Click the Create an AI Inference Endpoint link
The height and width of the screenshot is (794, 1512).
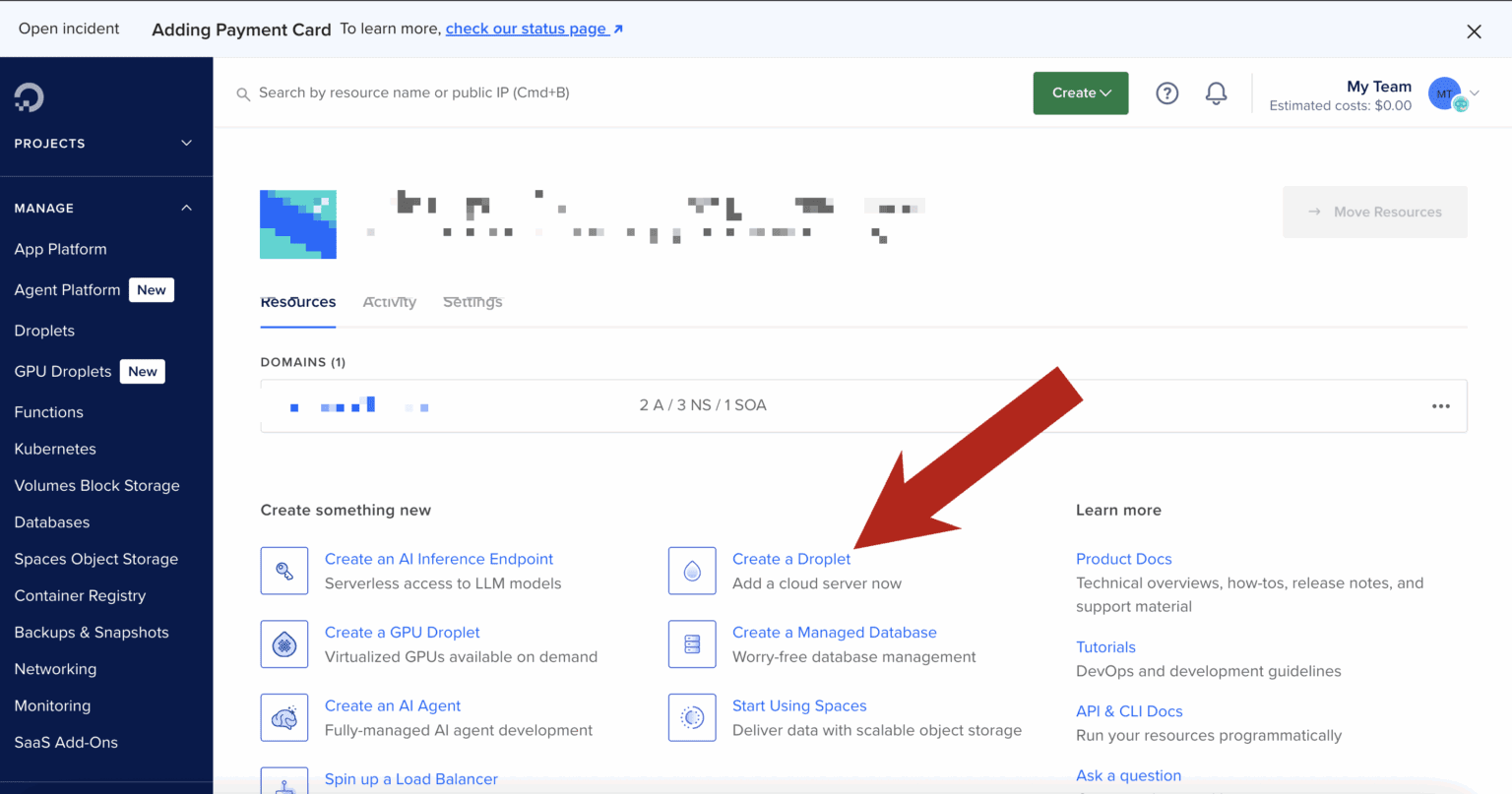[x=439, y=559]
